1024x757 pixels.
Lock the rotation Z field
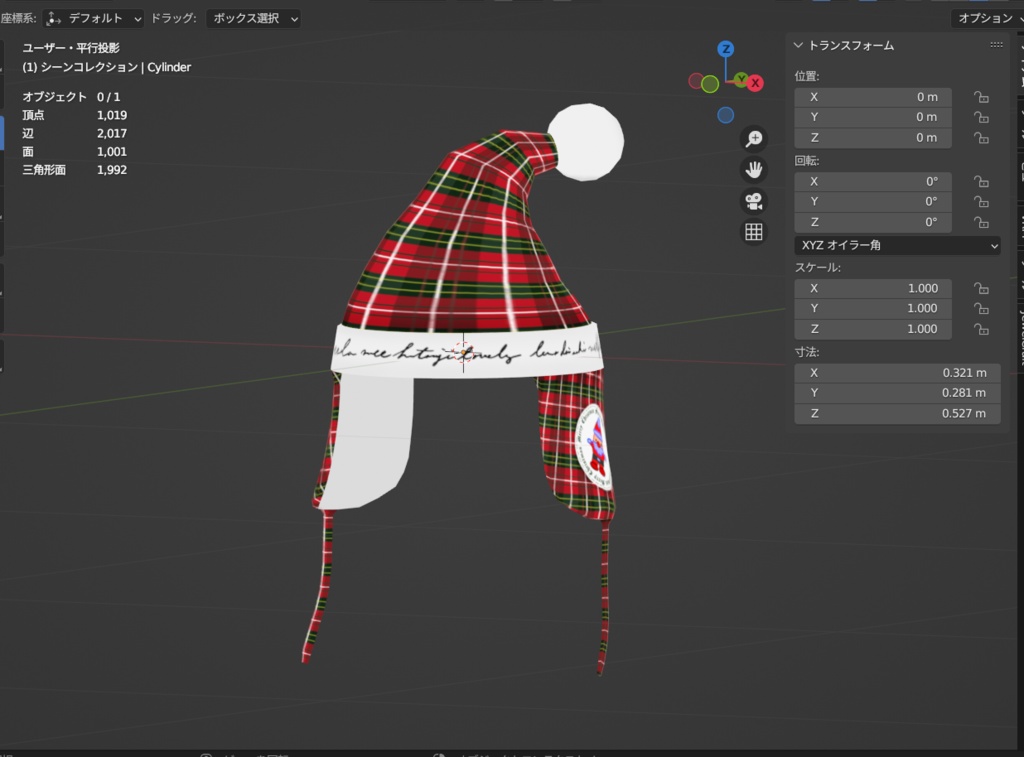point(981,222)
